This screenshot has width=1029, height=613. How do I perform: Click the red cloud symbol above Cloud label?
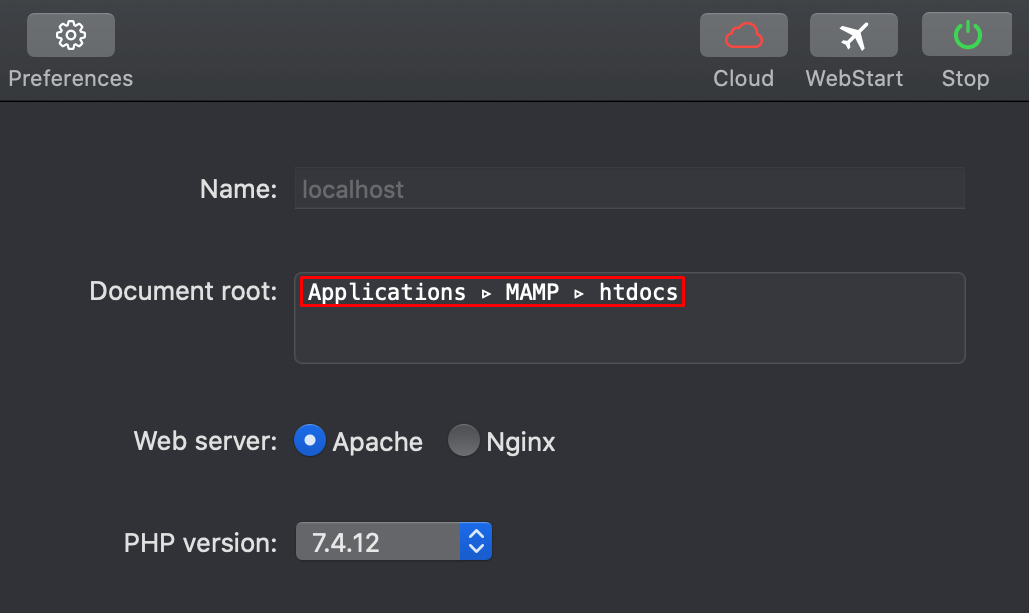point(743,35)
